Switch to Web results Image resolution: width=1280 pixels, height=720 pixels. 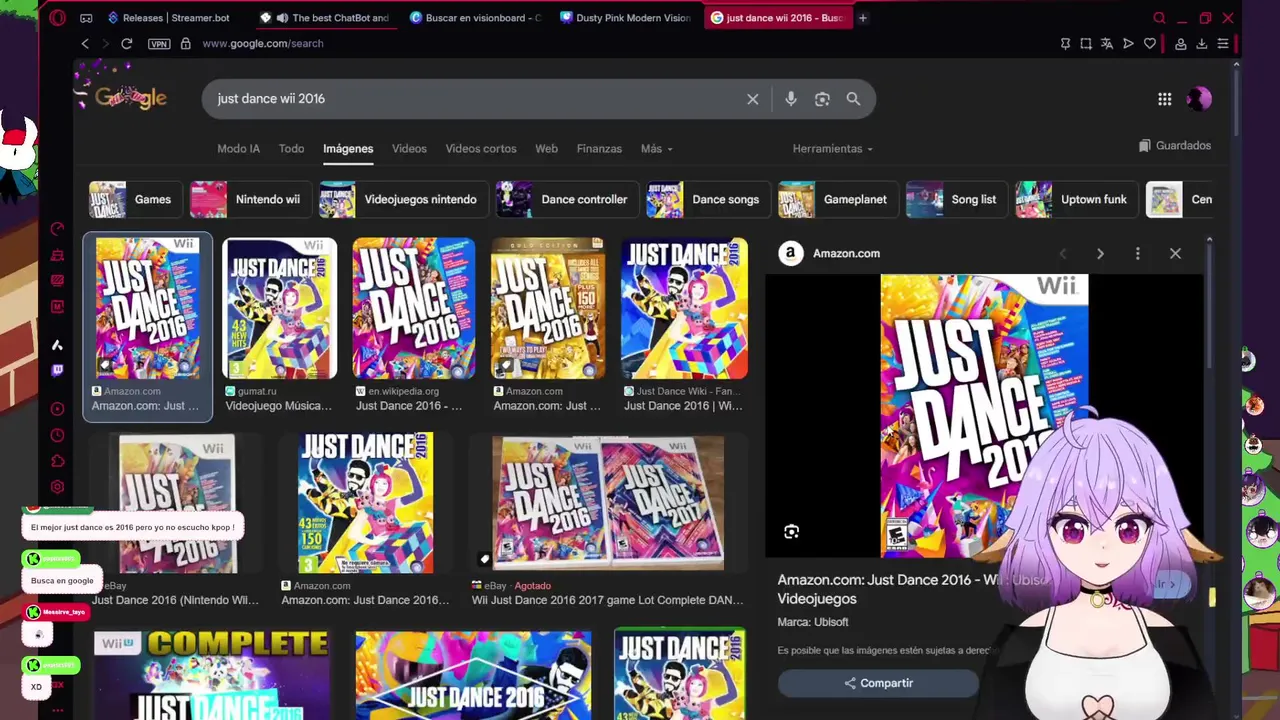pos(546,148)
